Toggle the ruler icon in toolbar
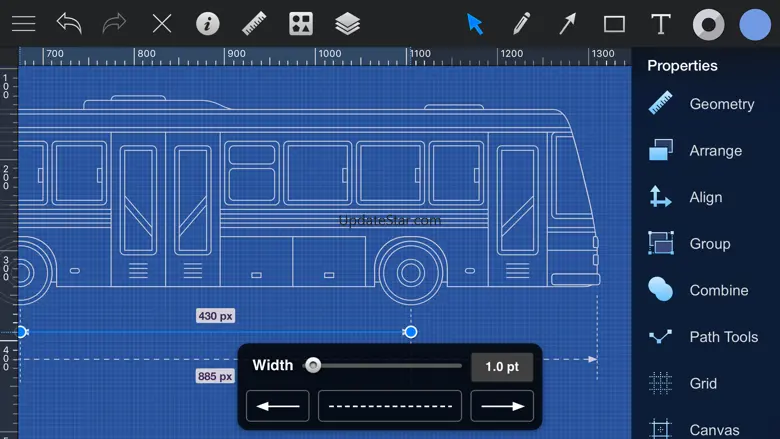Screen dimensions: 780x439 pos(254,23)
